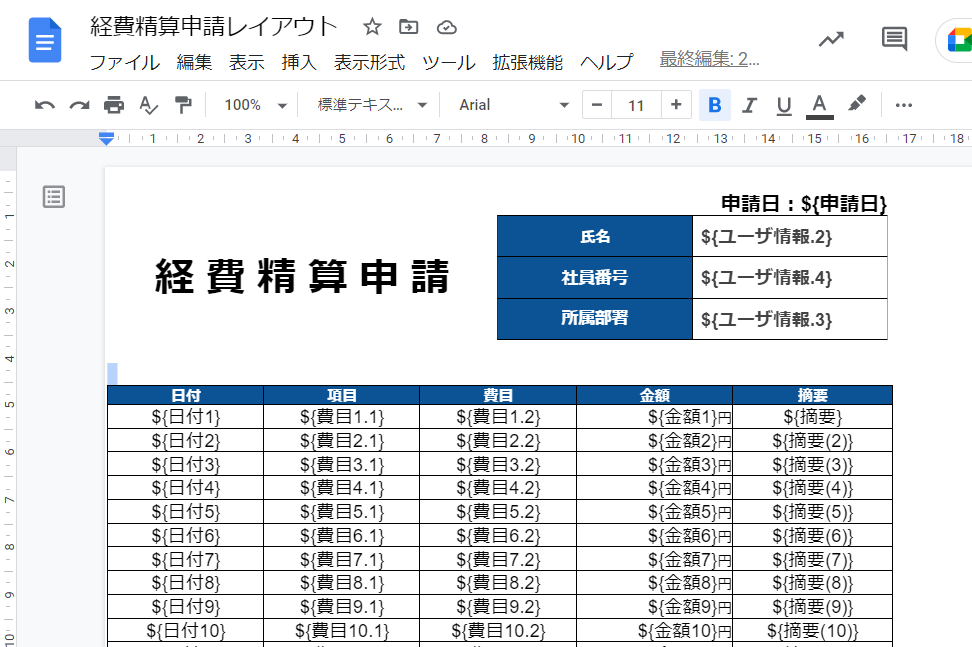972x647 pixels.
Task: Open the 編集 menu
Action: coord(194,62)
